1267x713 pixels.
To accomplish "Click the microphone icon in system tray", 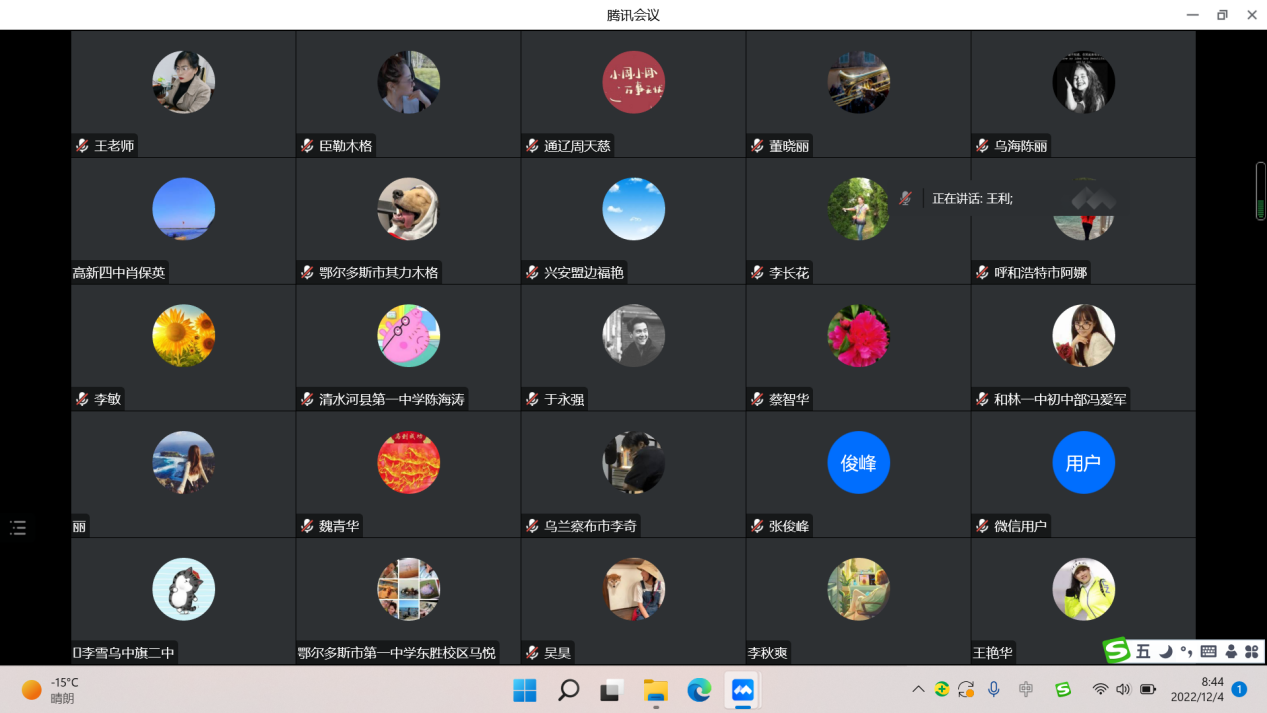I will click(994, 689).
